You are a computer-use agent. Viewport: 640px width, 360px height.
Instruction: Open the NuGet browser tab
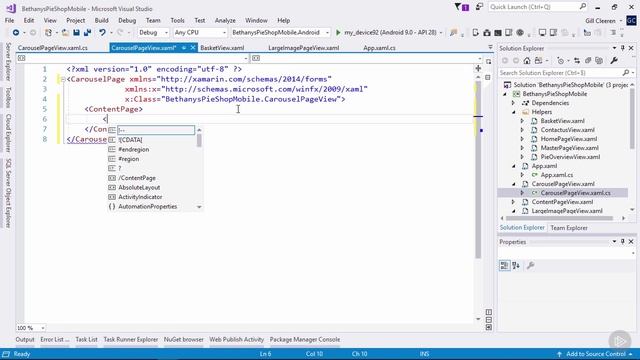(184, 339)
